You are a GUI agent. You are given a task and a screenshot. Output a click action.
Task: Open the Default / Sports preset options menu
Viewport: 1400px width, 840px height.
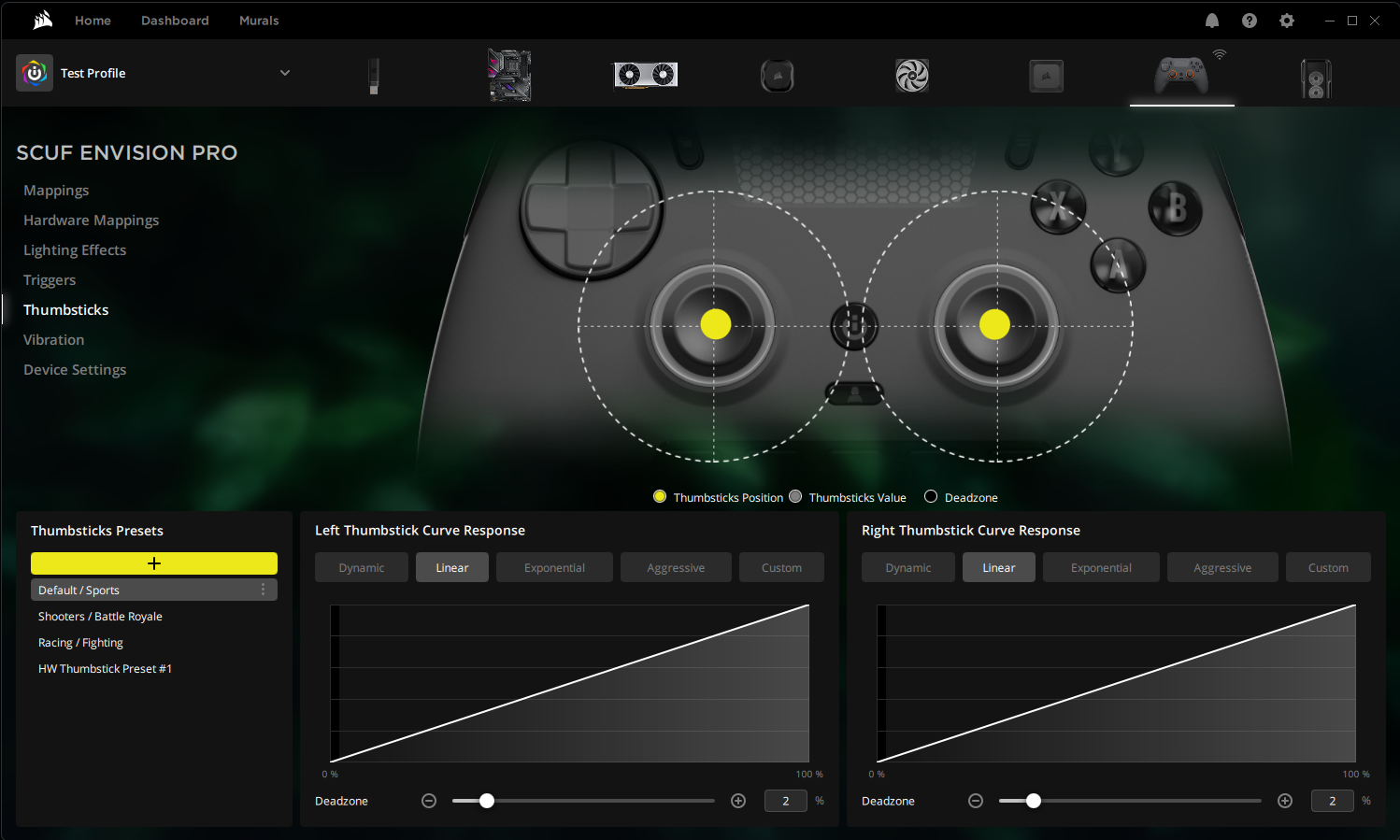click(263, 590)
